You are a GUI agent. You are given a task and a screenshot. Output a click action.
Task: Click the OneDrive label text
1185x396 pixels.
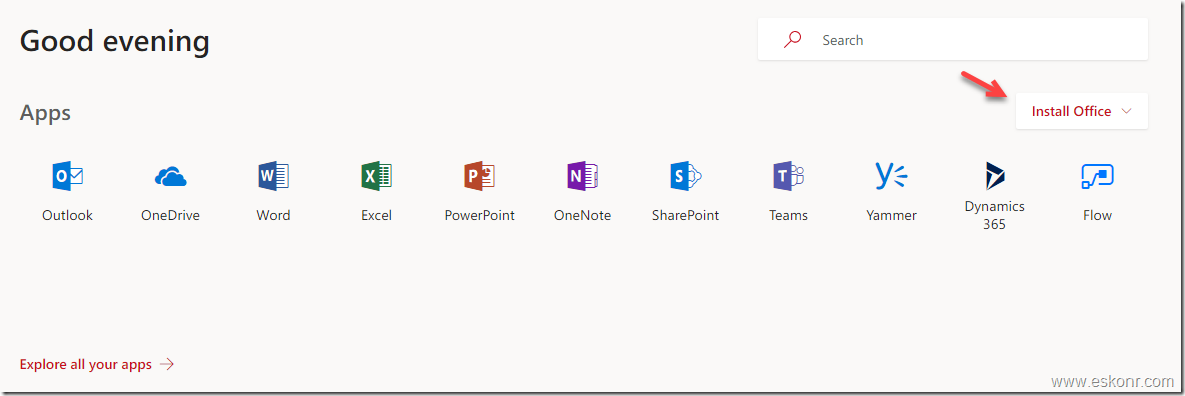pos(171,215)
